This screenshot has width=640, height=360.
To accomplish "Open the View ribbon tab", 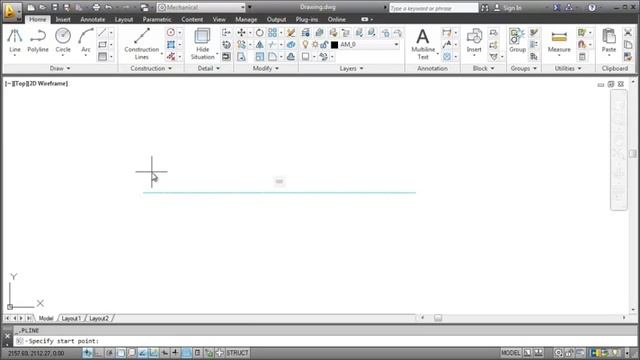I will 219,19.
